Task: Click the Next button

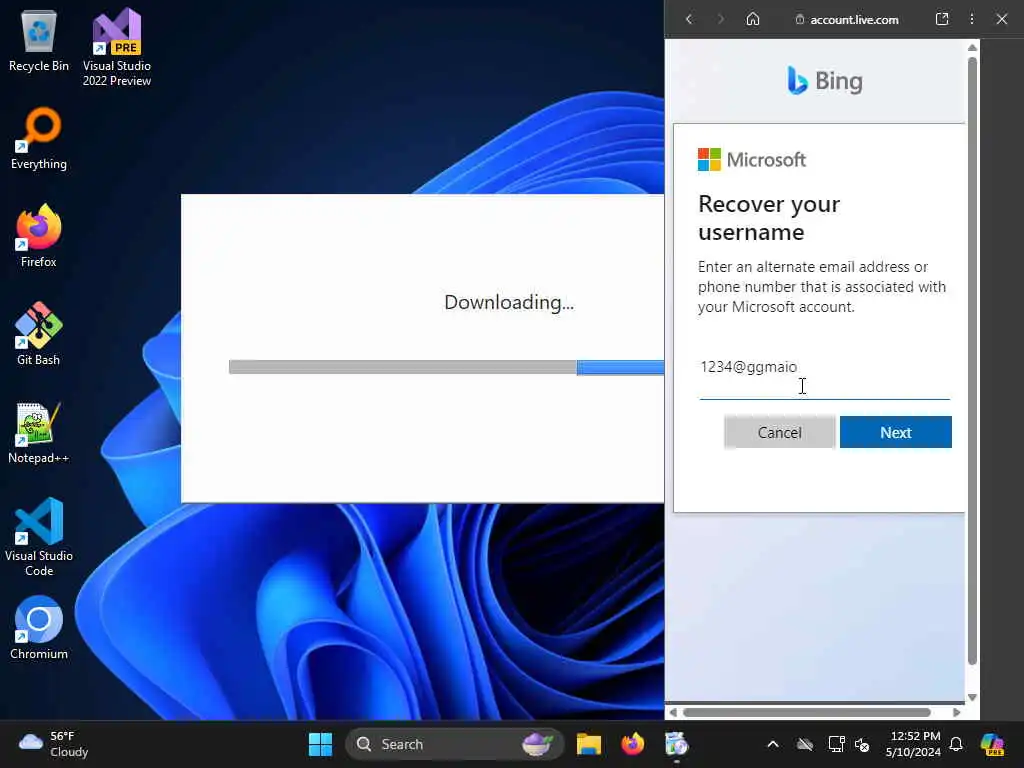Action: coord(895,432)
